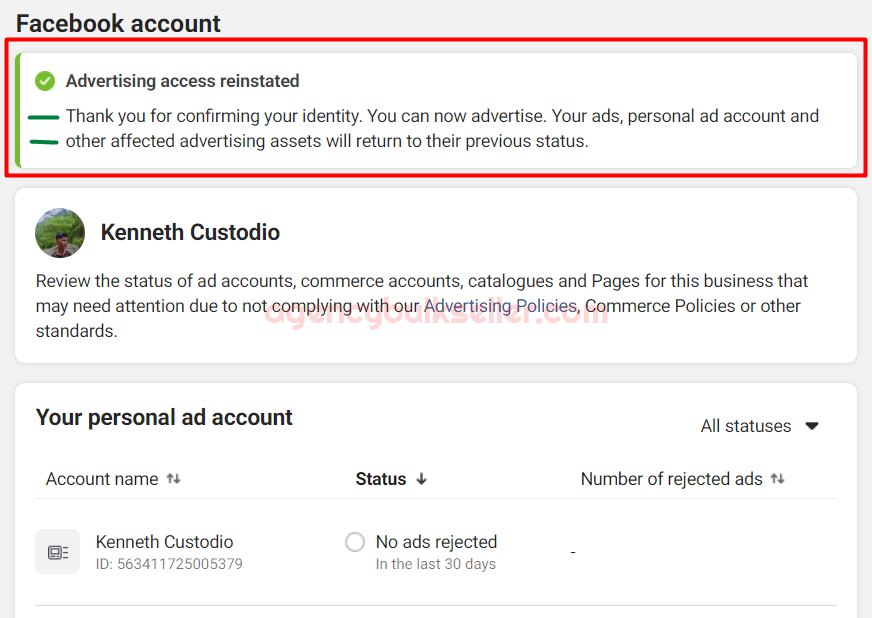Click the dash under Number of rejected ads
This screenshot has height=618, width=872.
point(572,550)
